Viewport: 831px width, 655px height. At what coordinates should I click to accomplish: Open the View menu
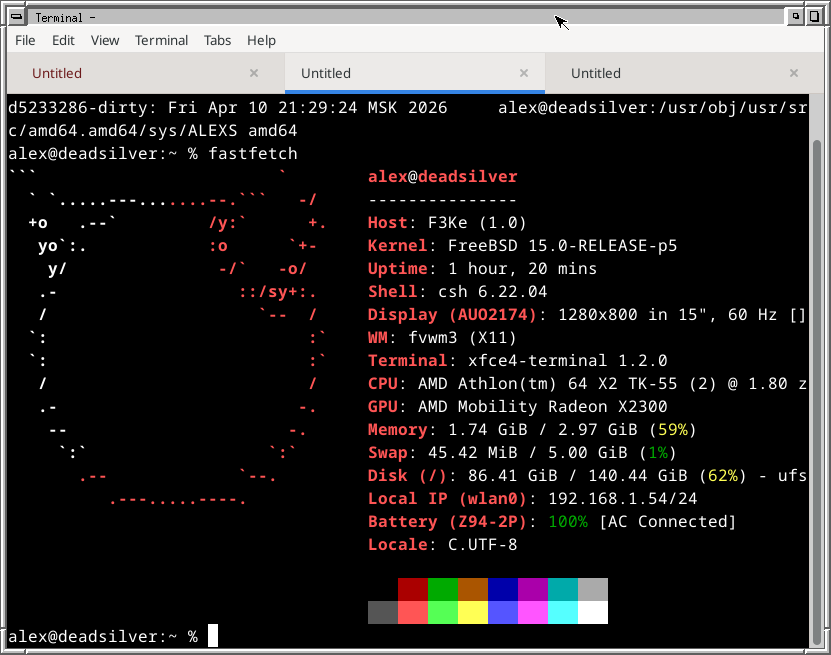(105, 40)
